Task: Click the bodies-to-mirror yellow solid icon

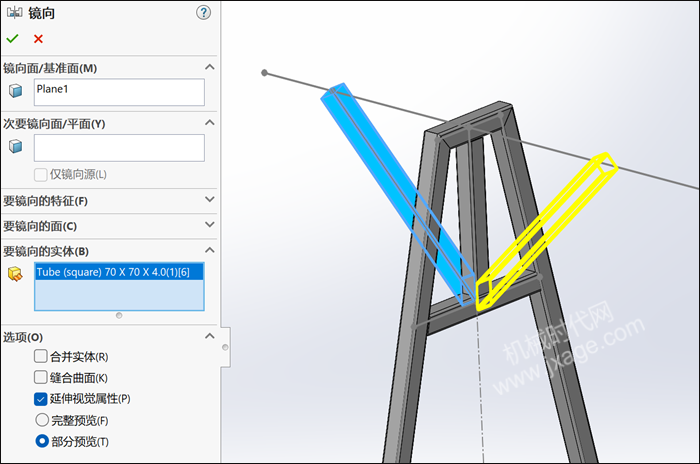Action: click(x=15, y=274)
